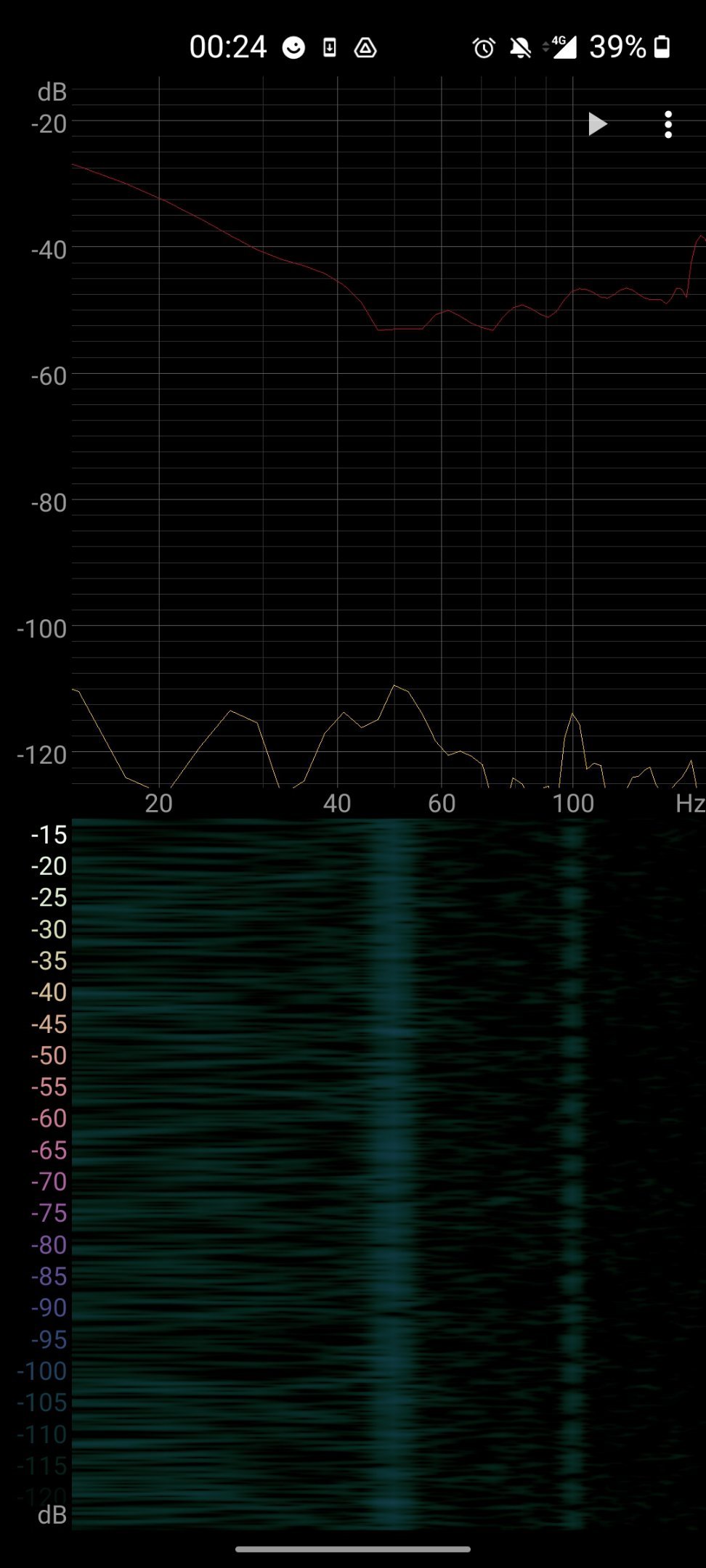The height and width of the screenshot is (1568, 706).
Task: Tap the 40 Hz frequency label
Action: pyautogui.click(x=337, y=804)
